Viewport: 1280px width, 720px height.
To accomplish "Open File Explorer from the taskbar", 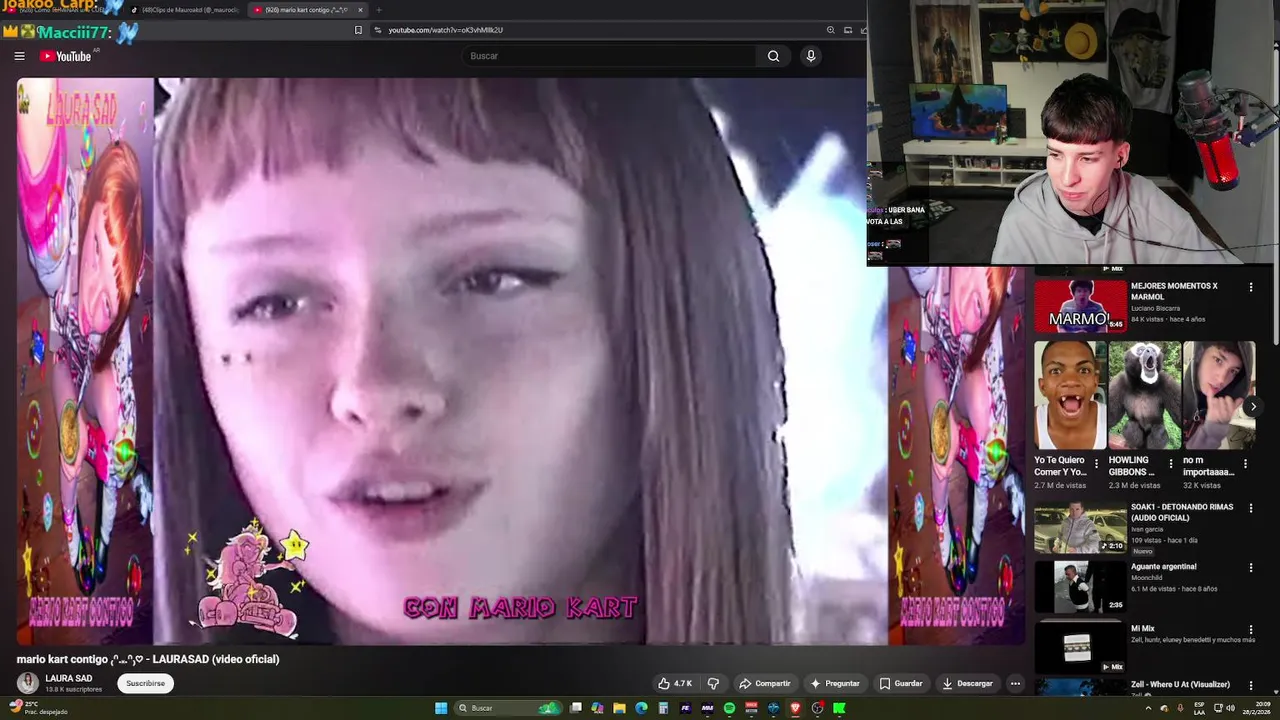I will (x=619, y=708).
